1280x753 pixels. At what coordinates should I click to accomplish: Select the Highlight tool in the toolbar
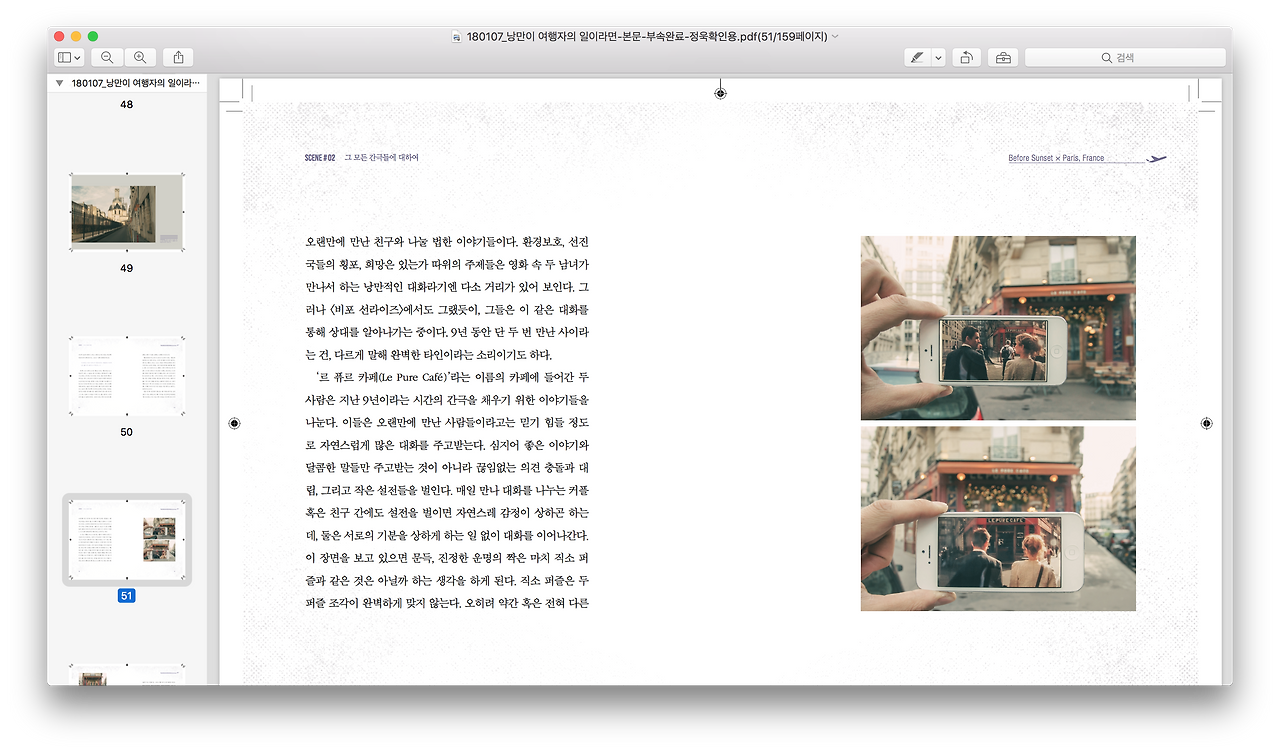[916, 57]
